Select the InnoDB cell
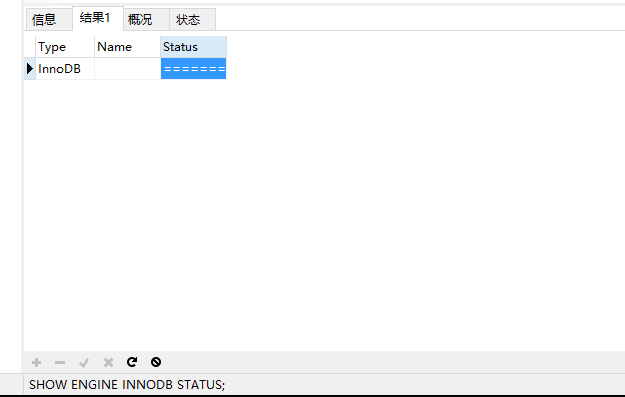Viewport: 625px width, 397px height. [x=65, y=69]
